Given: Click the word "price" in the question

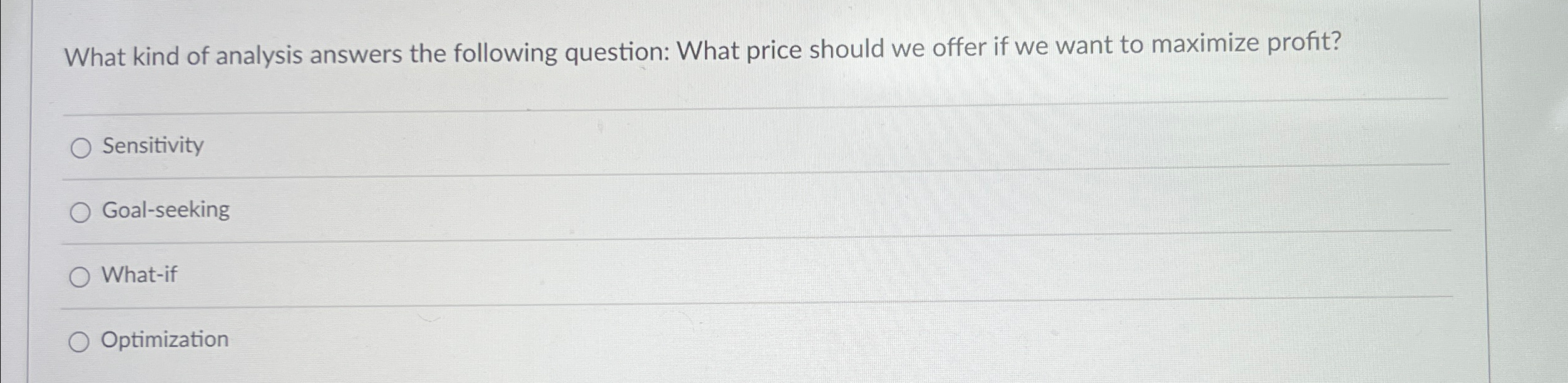Looking at the screenshot, I should coord(774,50).
